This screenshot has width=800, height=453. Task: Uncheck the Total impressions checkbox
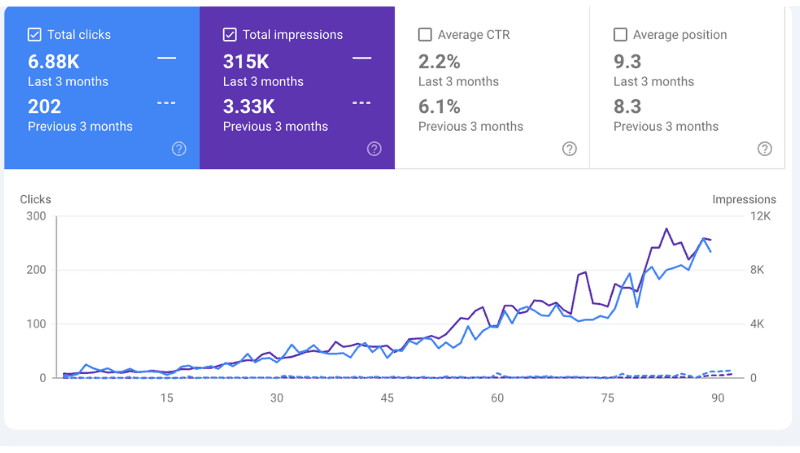pyautogui.click(x=230, y=35)
